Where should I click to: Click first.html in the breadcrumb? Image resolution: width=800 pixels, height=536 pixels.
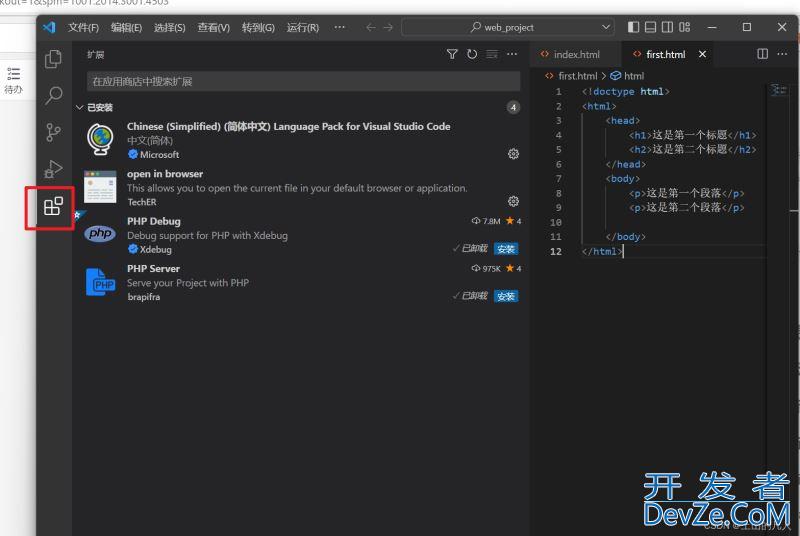[x=578, y=76]
